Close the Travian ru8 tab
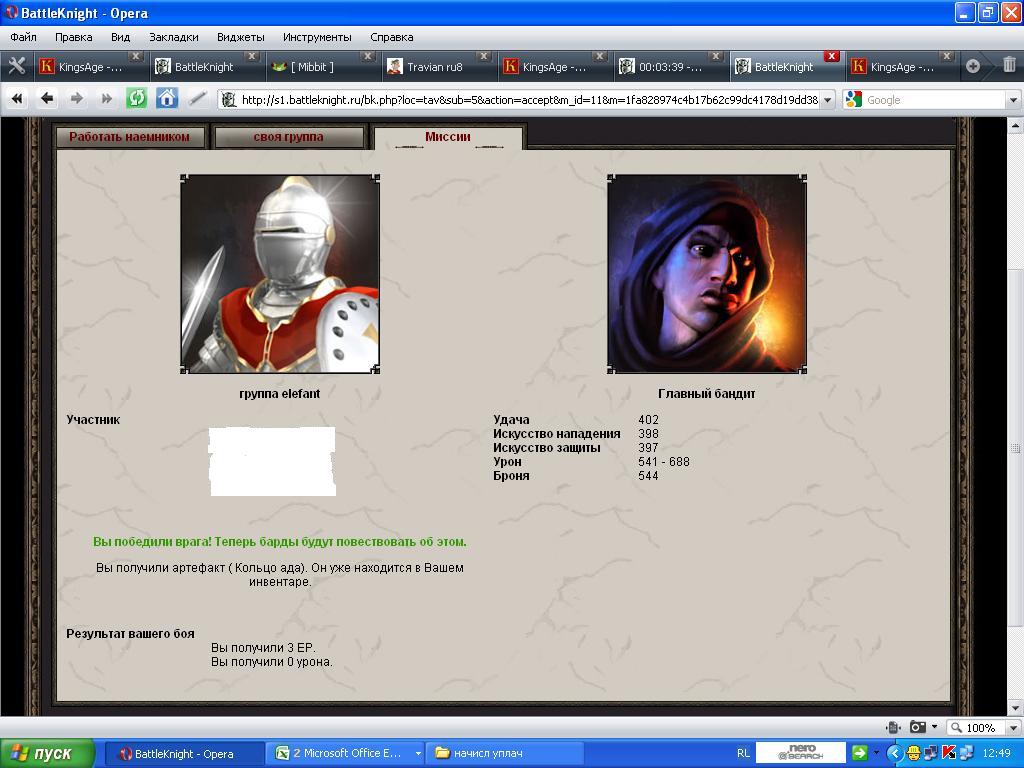 pyautogui.click(x=484, y=56)
